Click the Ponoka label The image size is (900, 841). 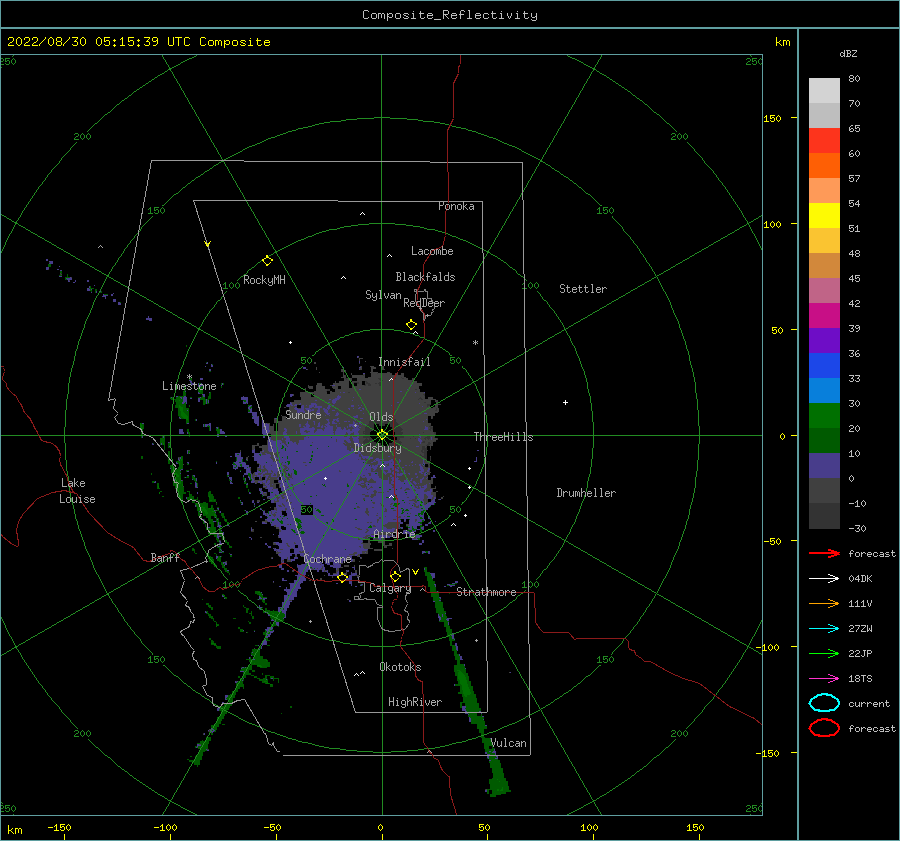[456, 206]
